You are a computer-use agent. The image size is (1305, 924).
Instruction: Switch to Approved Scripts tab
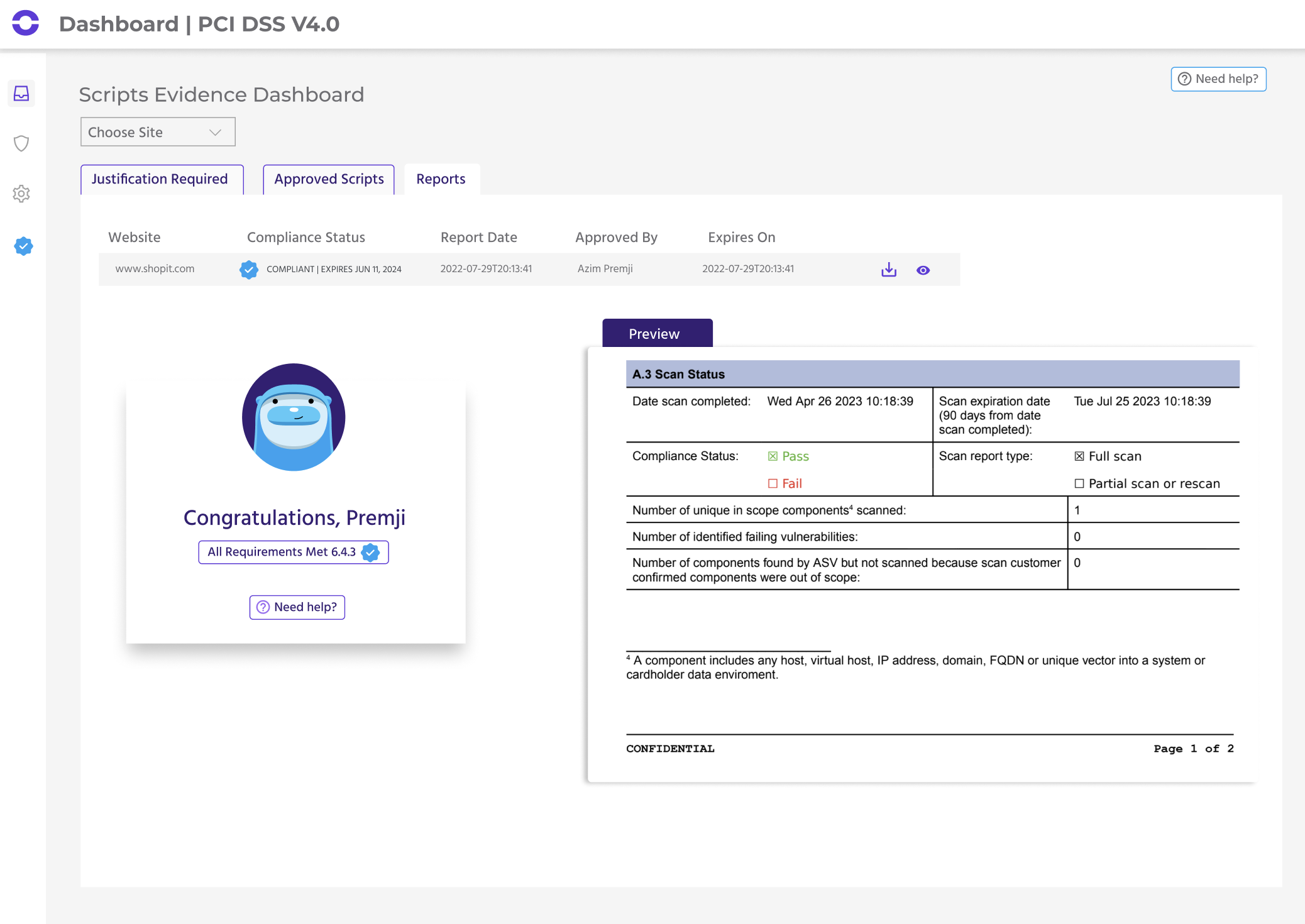coord(329,179)
